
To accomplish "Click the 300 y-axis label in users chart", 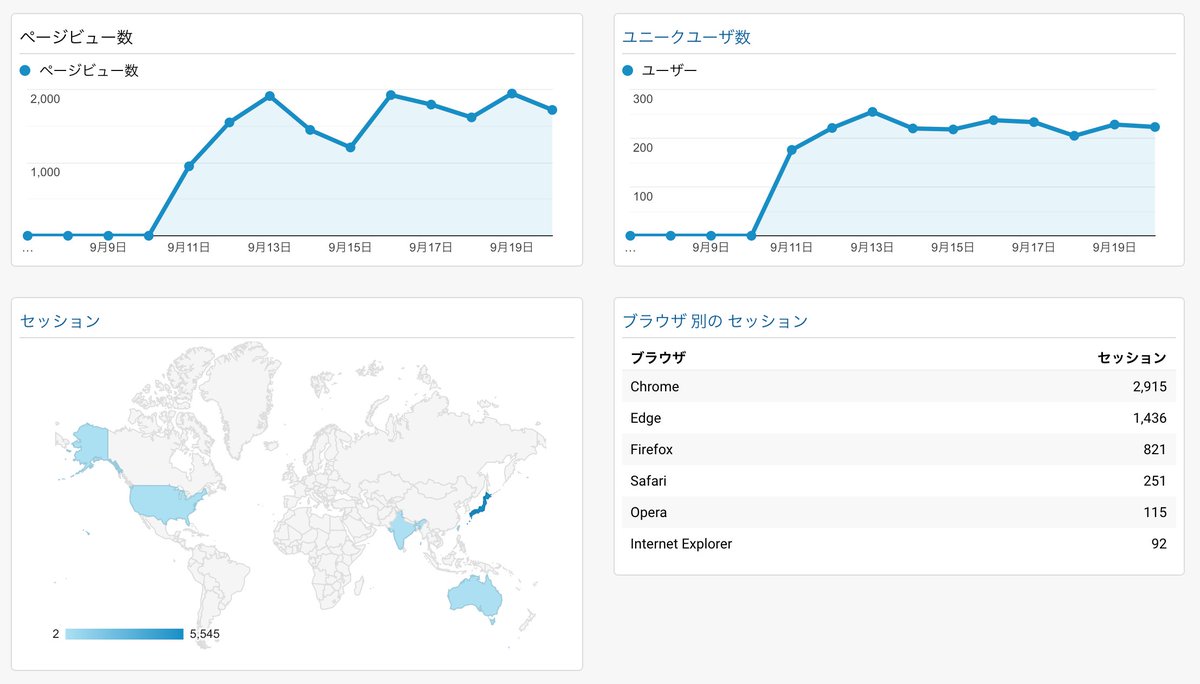I will coord(642,99).
